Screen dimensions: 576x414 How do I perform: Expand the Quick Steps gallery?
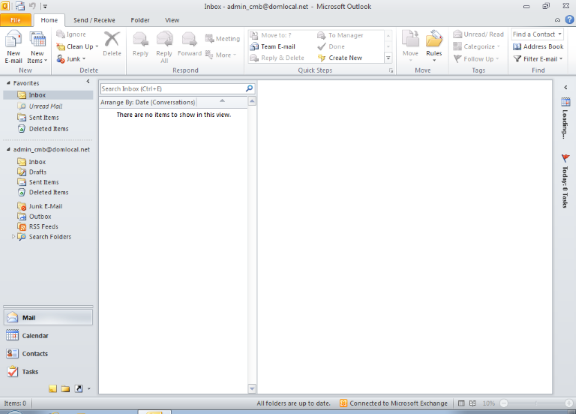pyautogui.click(x=388, y=58)
